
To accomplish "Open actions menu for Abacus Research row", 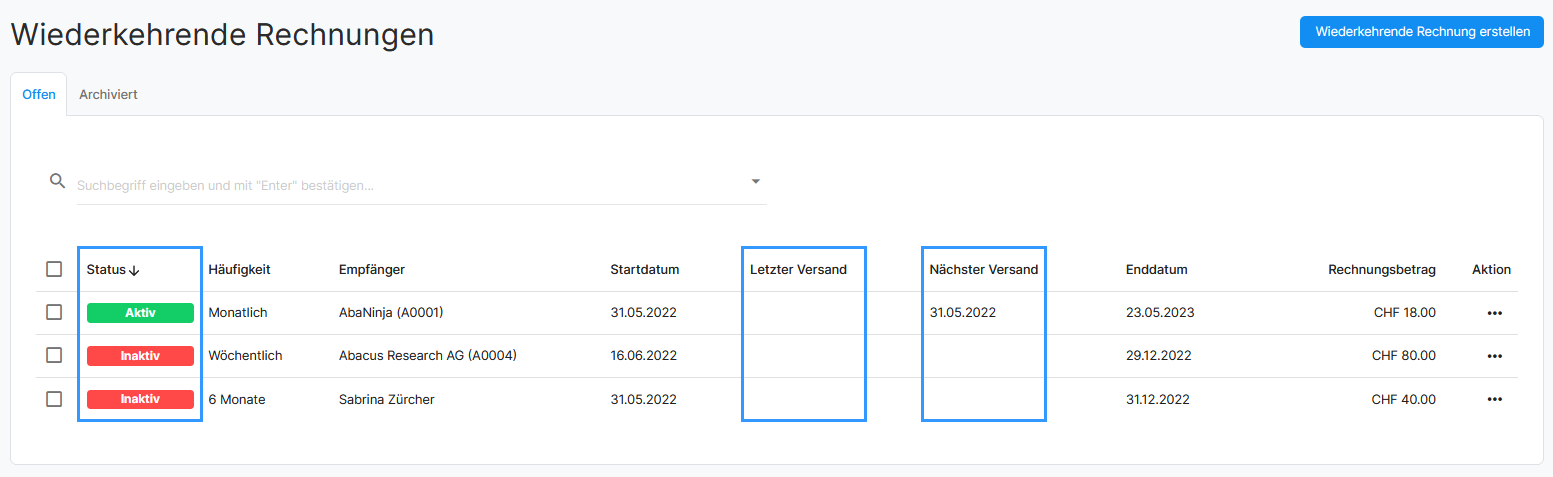I will [1494, 356].
